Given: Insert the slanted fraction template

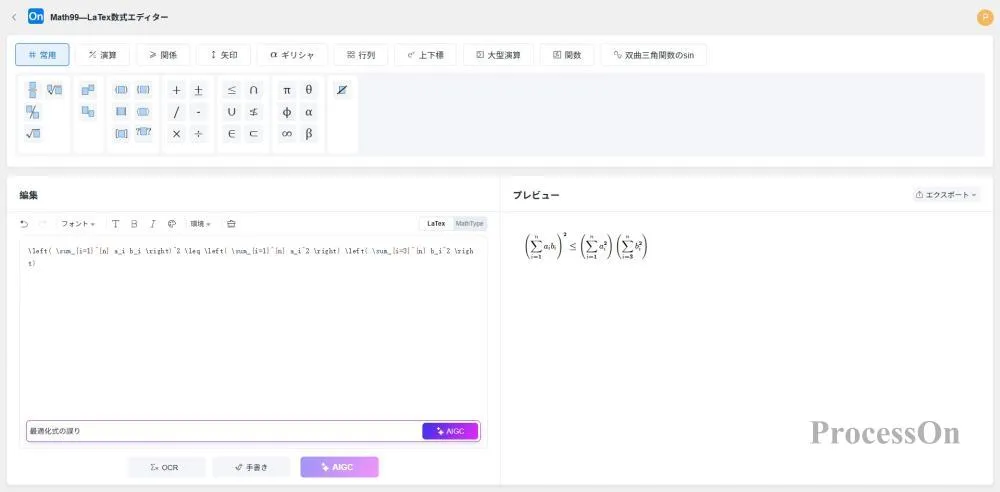Looking at the screenshot, I should tap(33, 112).
